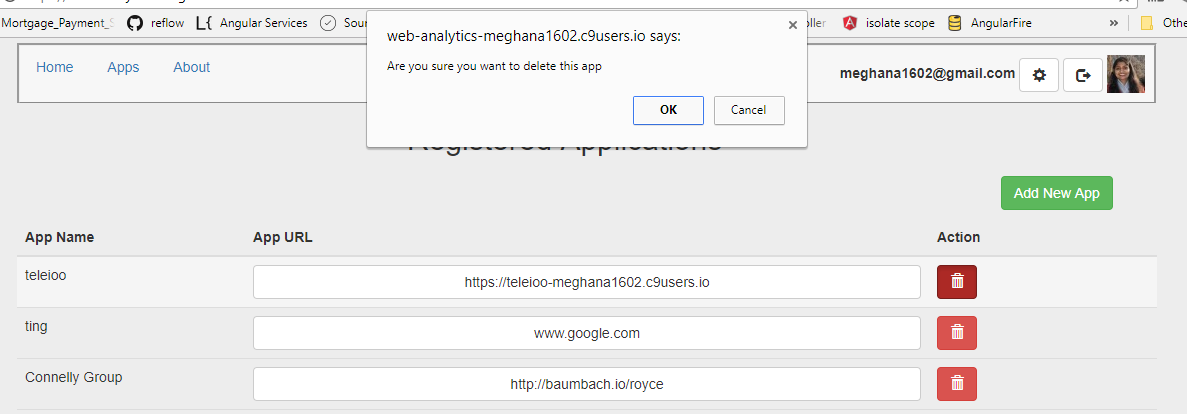1187x414 pixels.
Task: Click the teleioo App URL field
Action: click(586, 282)
